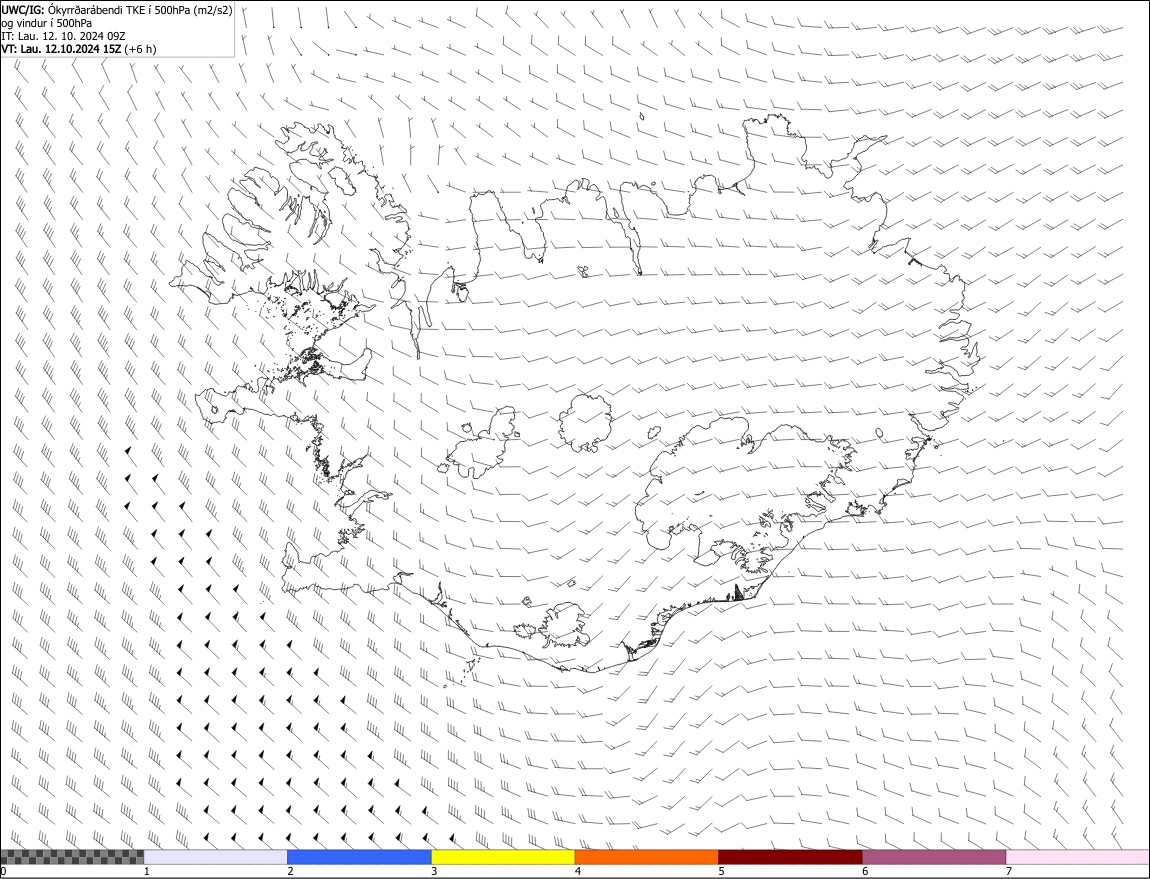Click the legend label '2'
This screenshot has height=879, width=1150.
pos(290,872)
